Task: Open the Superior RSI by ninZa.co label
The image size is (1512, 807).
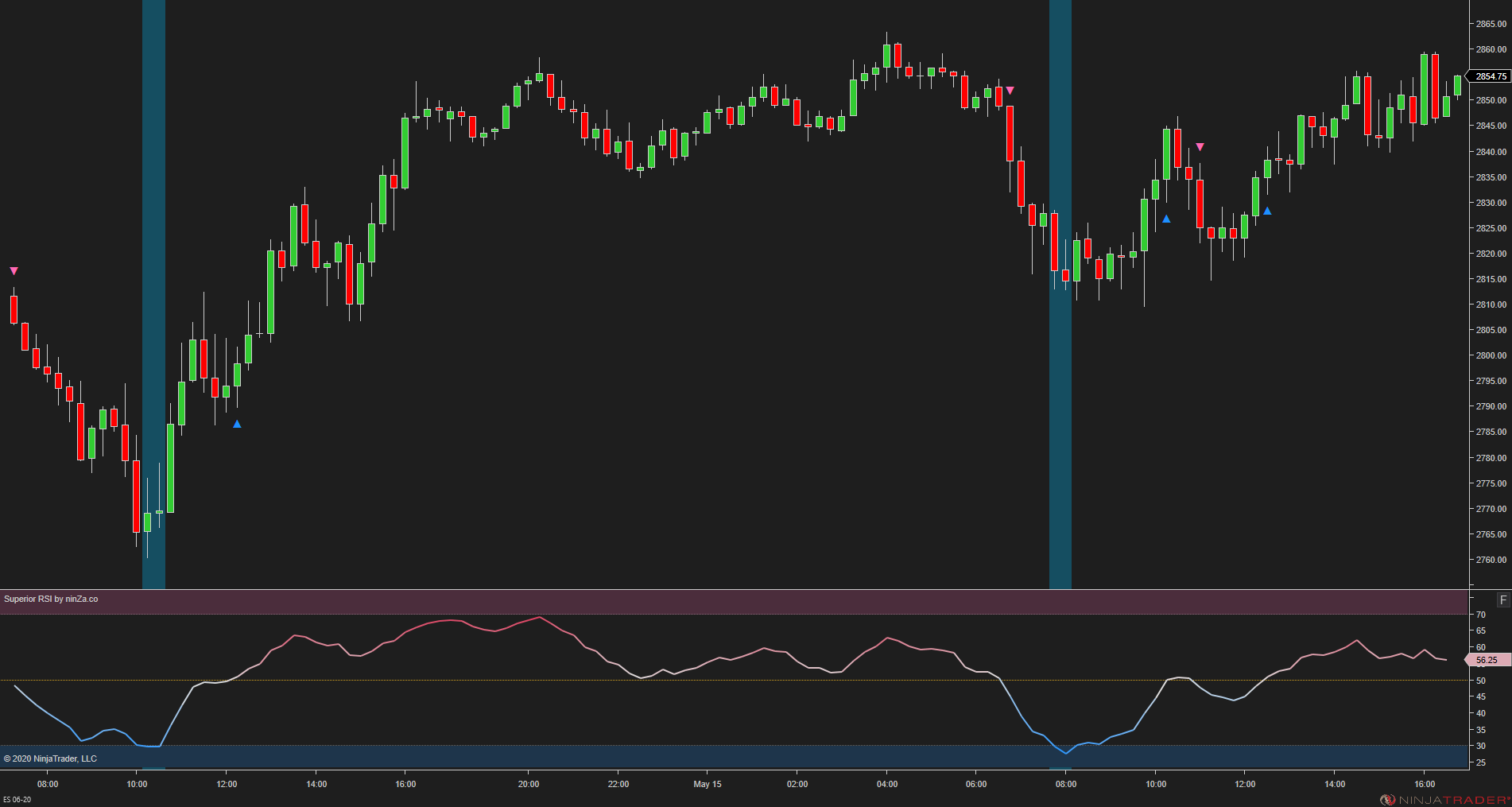Action: click(51, 598)
